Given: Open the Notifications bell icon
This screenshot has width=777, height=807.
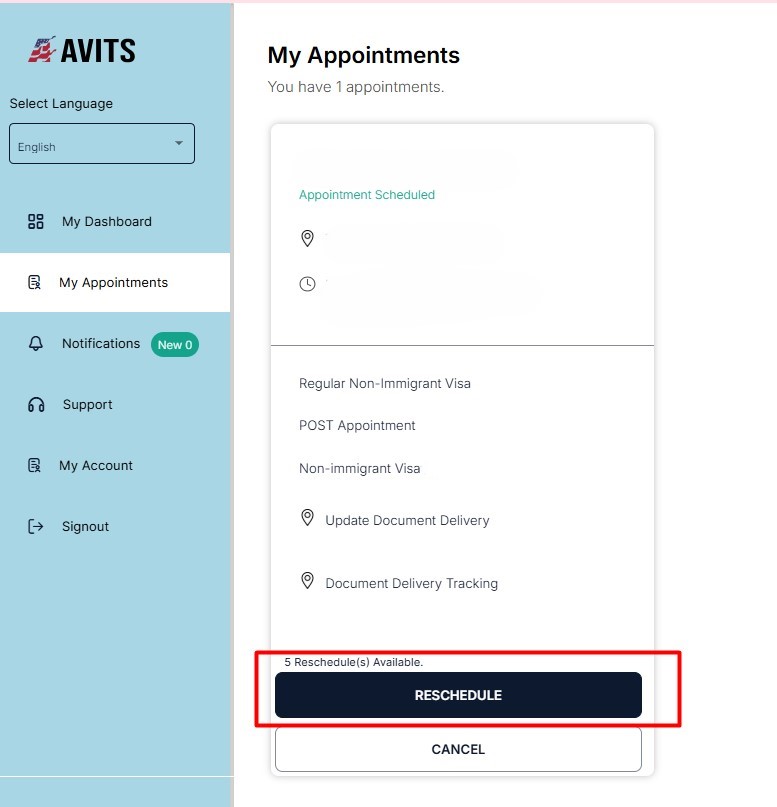Looking at the screenshot, I should (x=37, y=343).
